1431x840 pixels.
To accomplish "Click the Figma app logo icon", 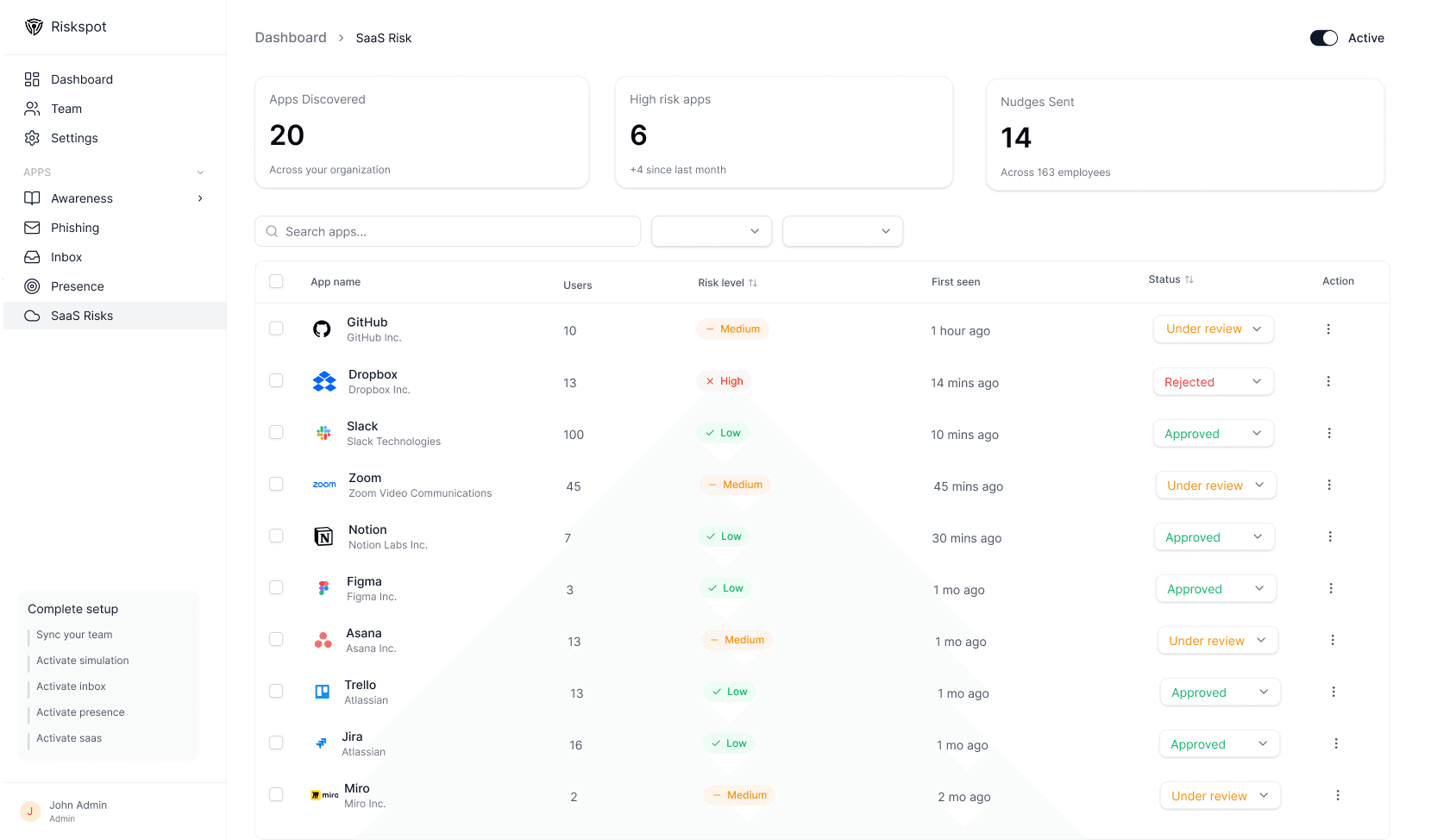I will (x=323, y=588).
